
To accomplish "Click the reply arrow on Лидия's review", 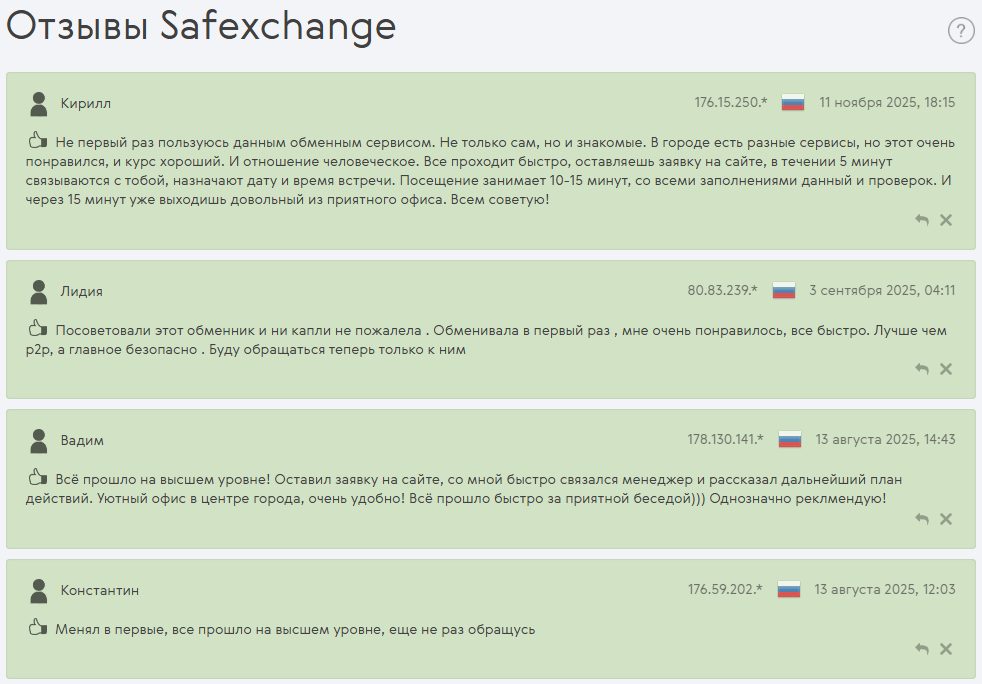I will click(x=921, y=368).
